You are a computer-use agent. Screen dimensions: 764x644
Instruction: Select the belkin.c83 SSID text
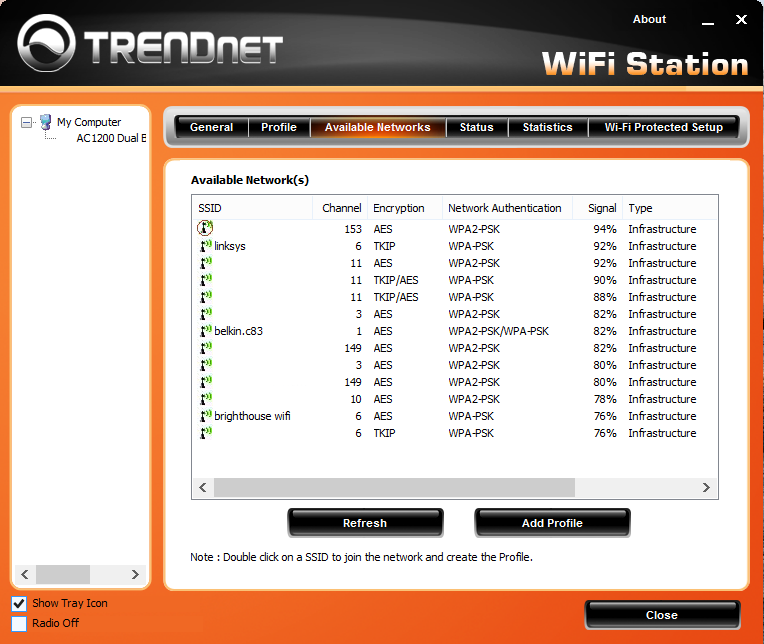238,331
